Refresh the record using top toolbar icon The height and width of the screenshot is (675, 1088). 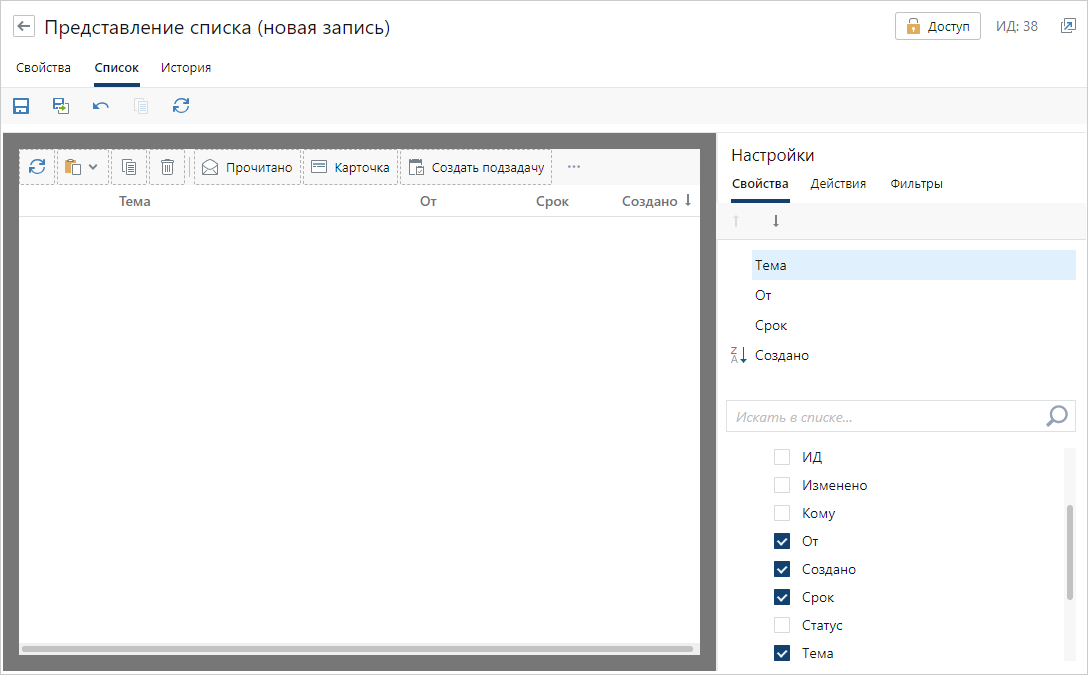(x=181, y=106)
